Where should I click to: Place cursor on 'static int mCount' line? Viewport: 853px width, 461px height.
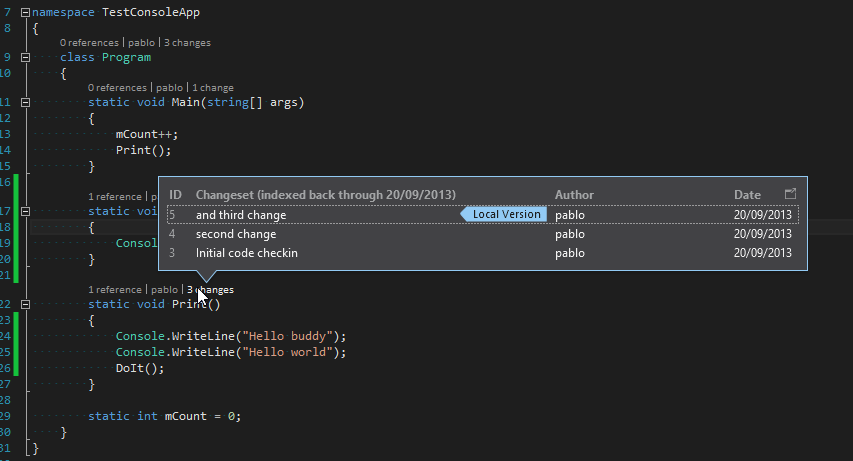(x=164, y=416)
